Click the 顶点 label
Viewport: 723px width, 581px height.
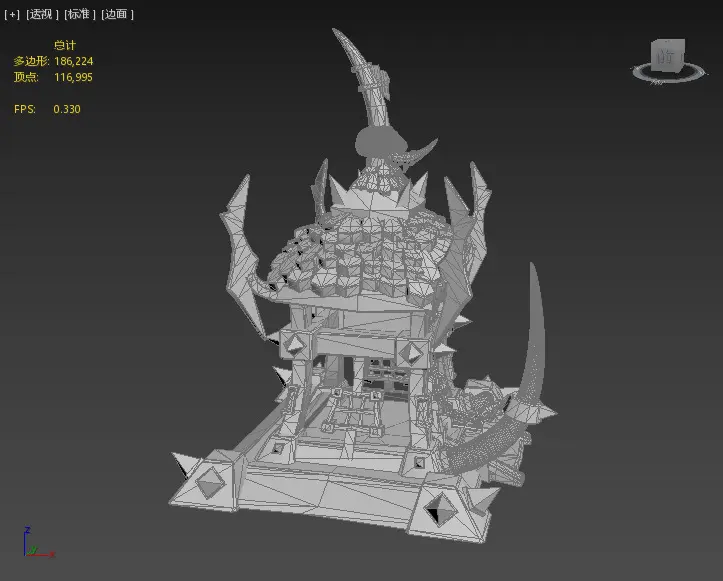(x=26, y=77)
